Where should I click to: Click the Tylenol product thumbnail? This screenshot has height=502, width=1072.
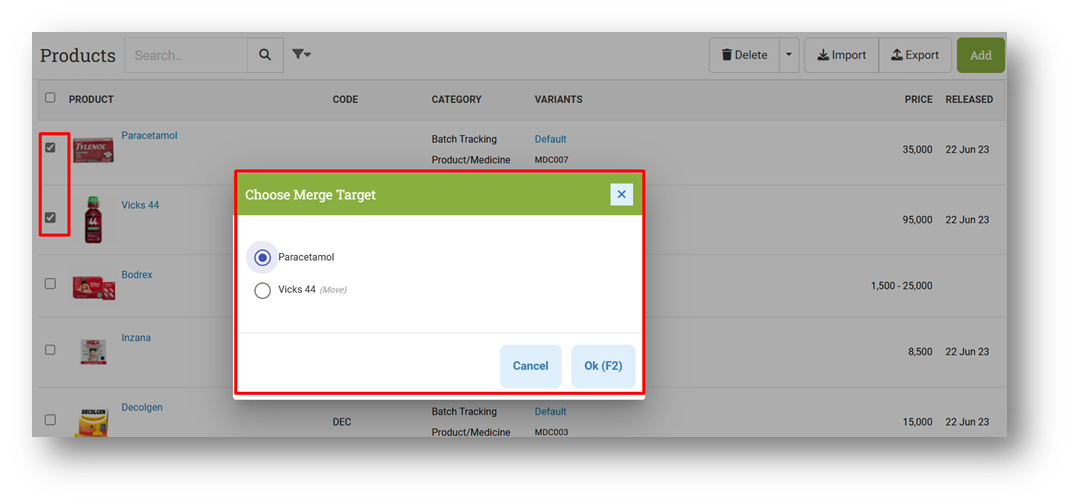point(94,150)
